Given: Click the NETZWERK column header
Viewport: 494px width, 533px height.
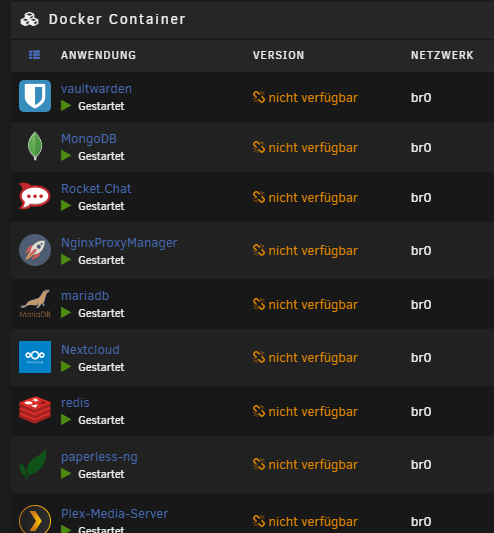Looking at the screenshot, I should tap(442, 55).
